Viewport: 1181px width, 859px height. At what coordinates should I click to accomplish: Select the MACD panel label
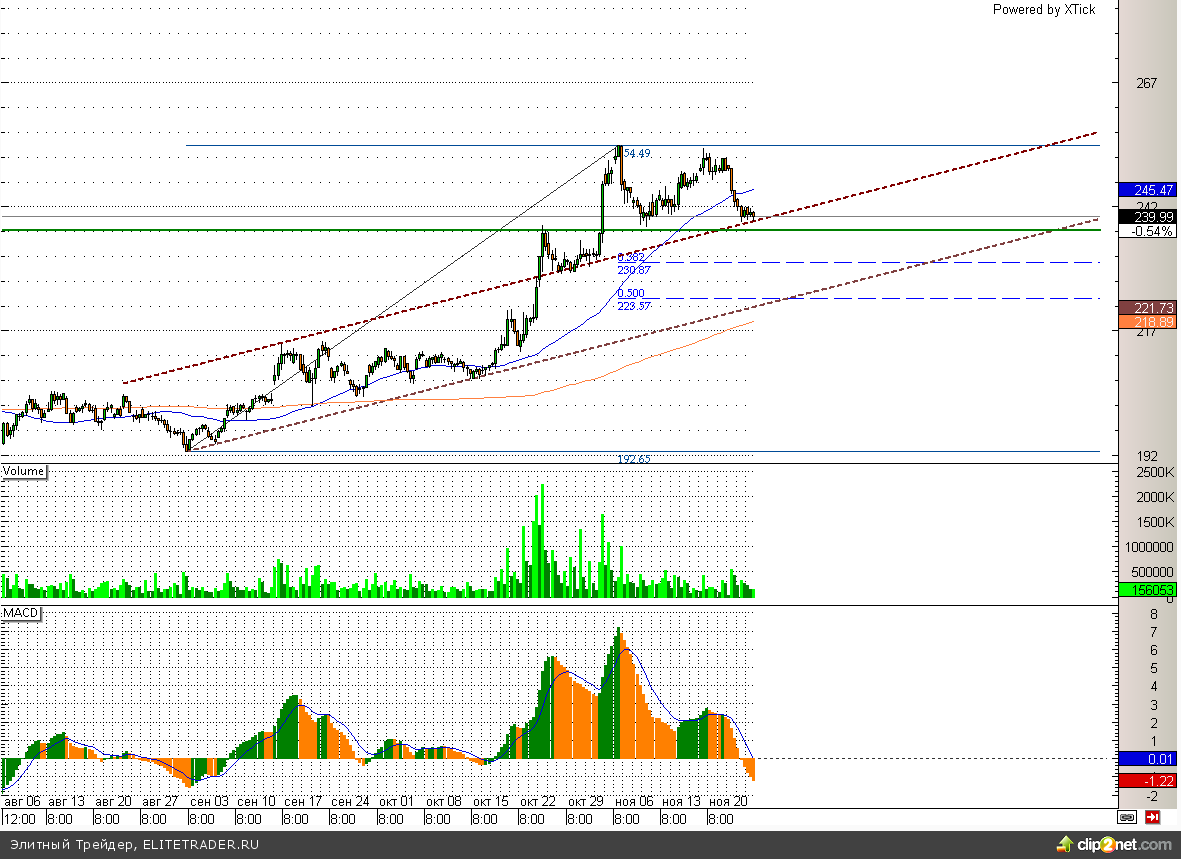(x=21, y=612)
